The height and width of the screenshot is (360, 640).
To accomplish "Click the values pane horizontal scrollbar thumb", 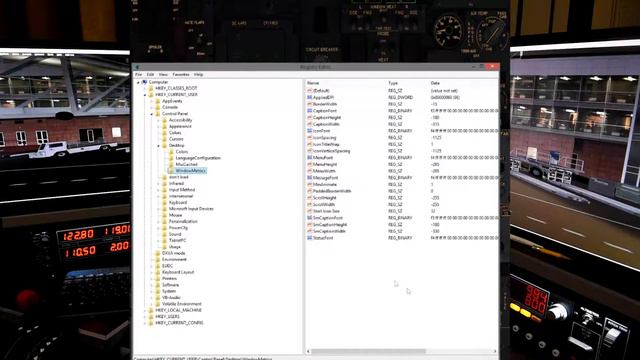I will coord(369,351).
